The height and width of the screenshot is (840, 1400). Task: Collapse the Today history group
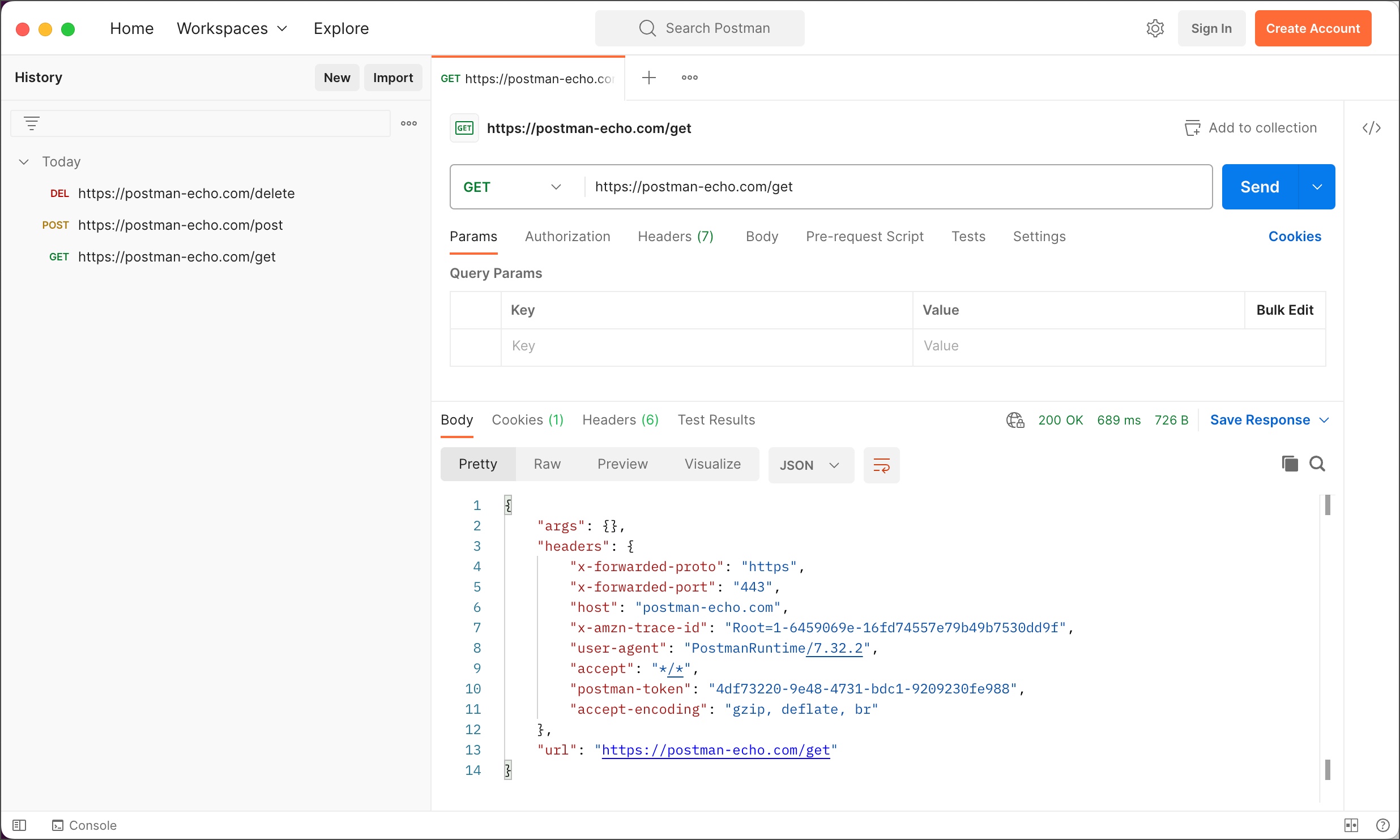(24, 162)
